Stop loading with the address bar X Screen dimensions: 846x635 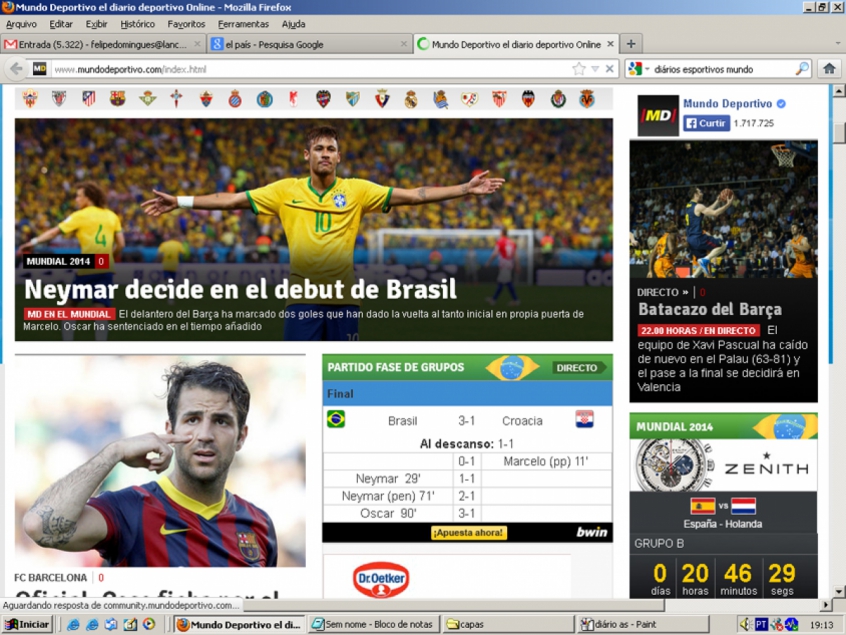click(x=610, y=69)
